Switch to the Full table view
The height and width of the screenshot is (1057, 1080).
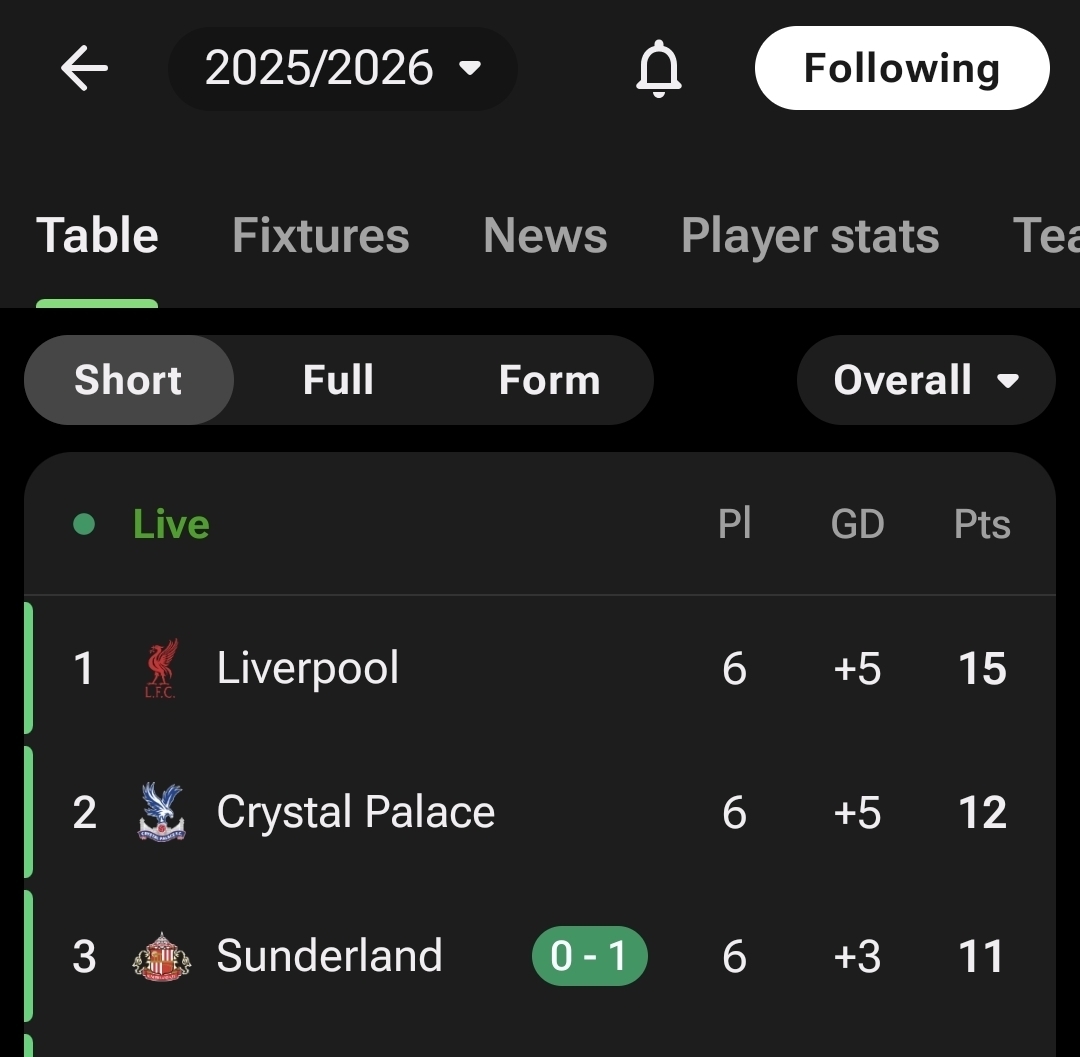tap(338, 380)
